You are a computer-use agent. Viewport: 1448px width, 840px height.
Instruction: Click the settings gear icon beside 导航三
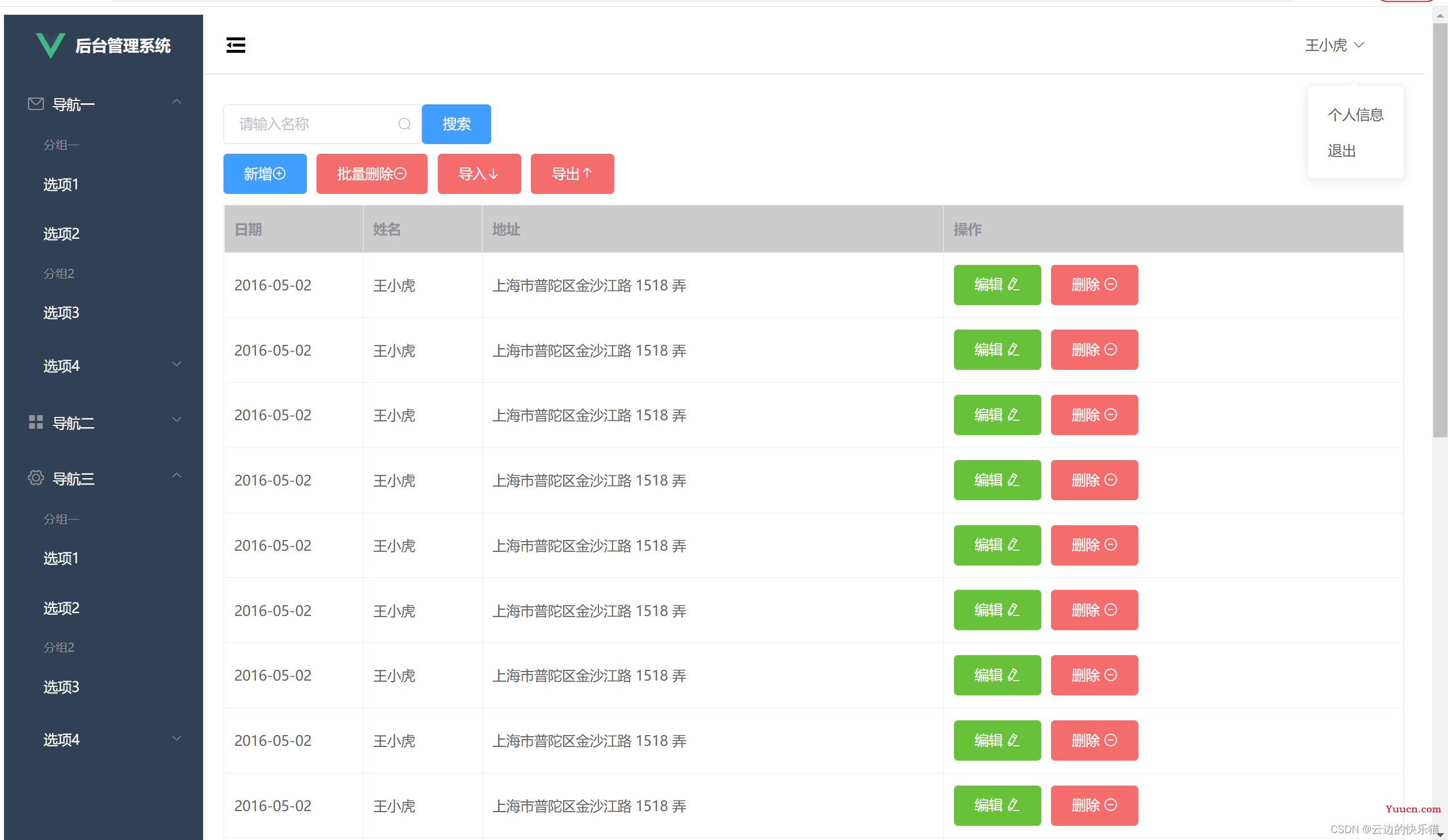click(x=31, y=478)
